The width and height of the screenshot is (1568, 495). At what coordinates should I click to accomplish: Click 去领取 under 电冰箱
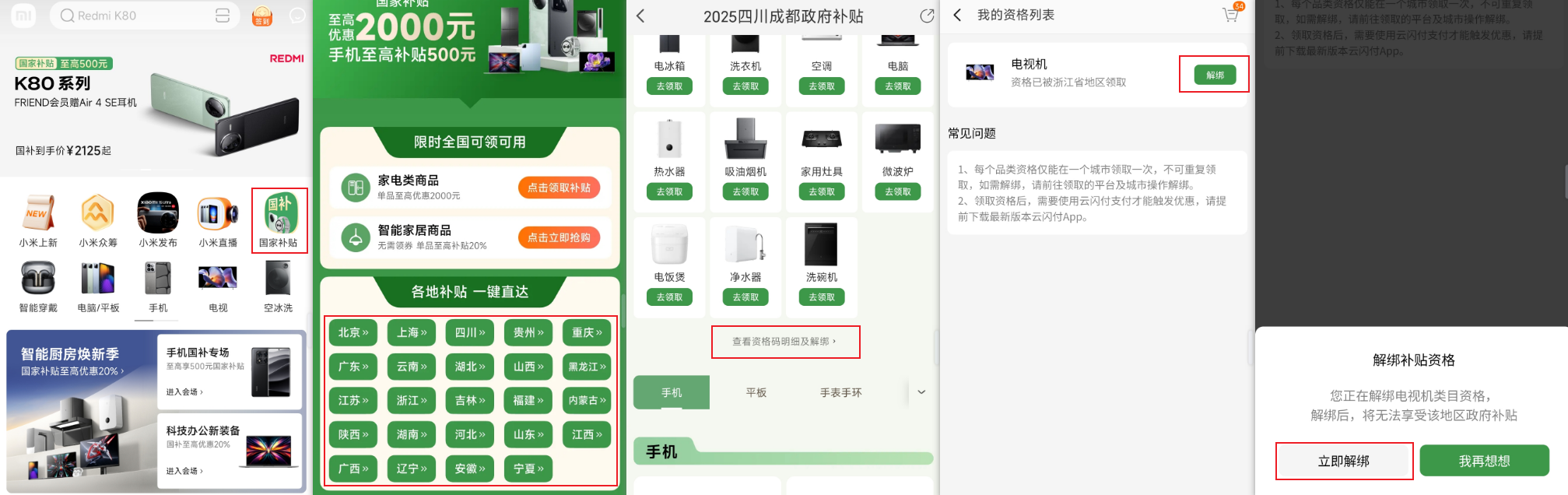[x=669, y=86]
